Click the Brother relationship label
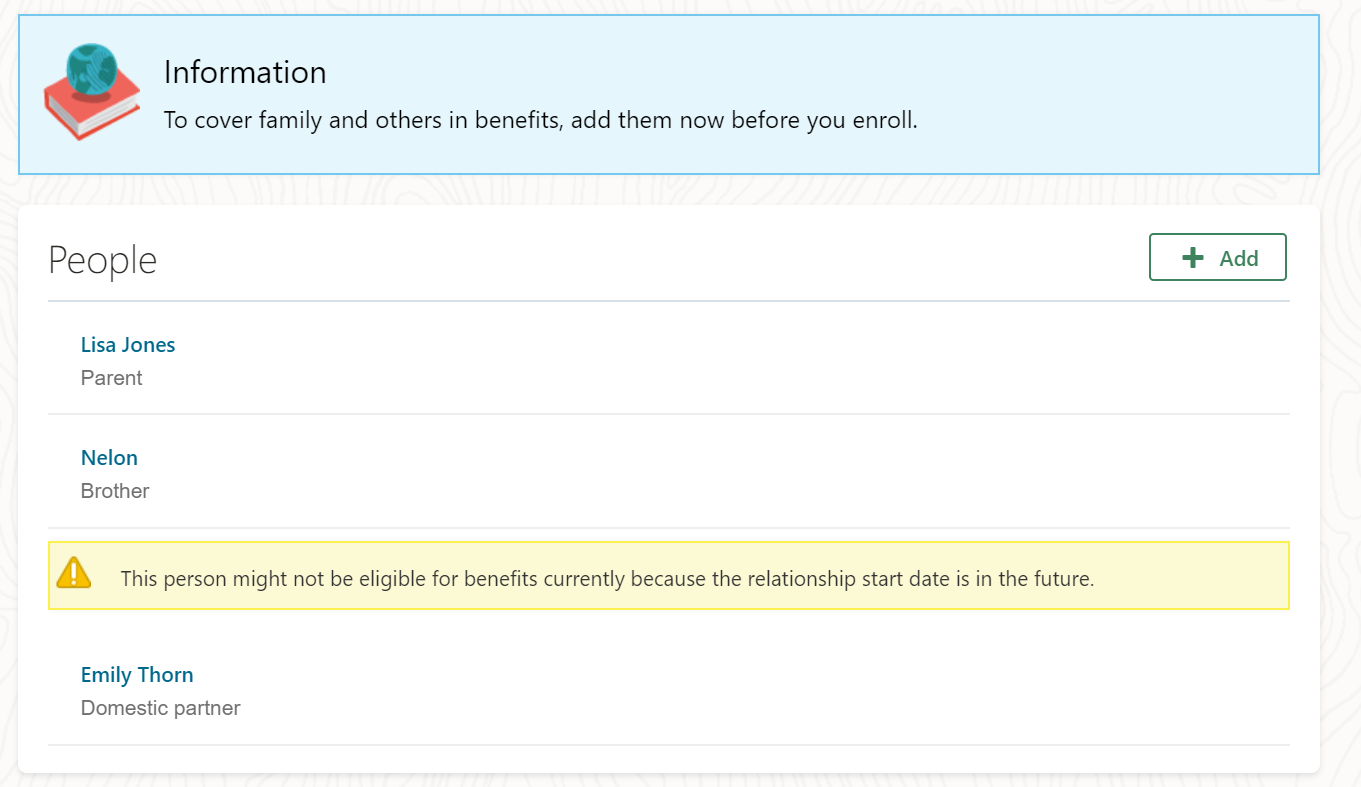Image resolution: width=1361 pixels, height=787 pixels. point(115,491)
